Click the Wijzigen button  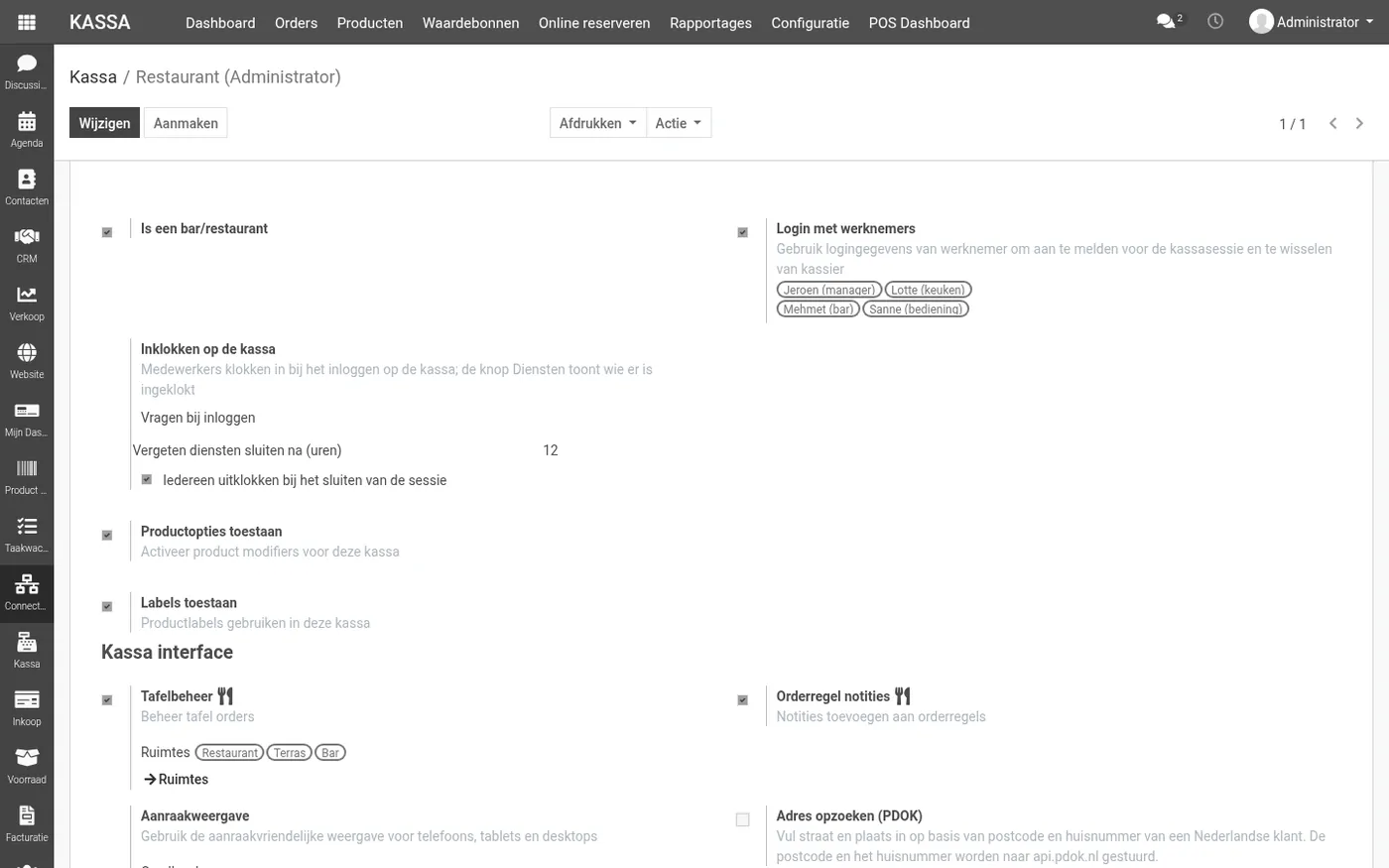click(104, 123)
